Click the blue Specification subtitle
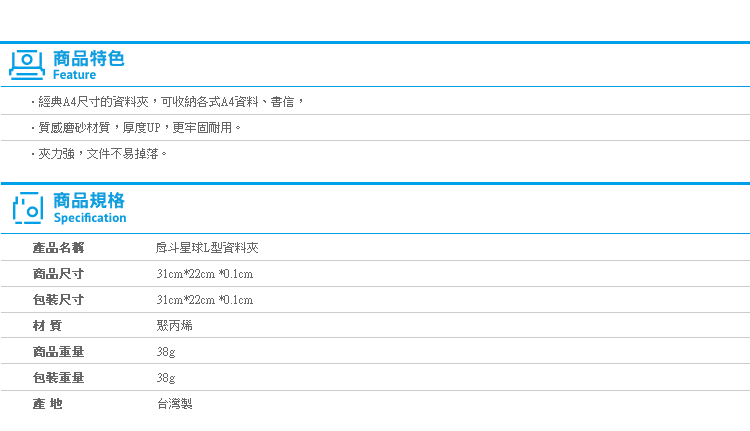Screen dimensions: 750x431 90,218
